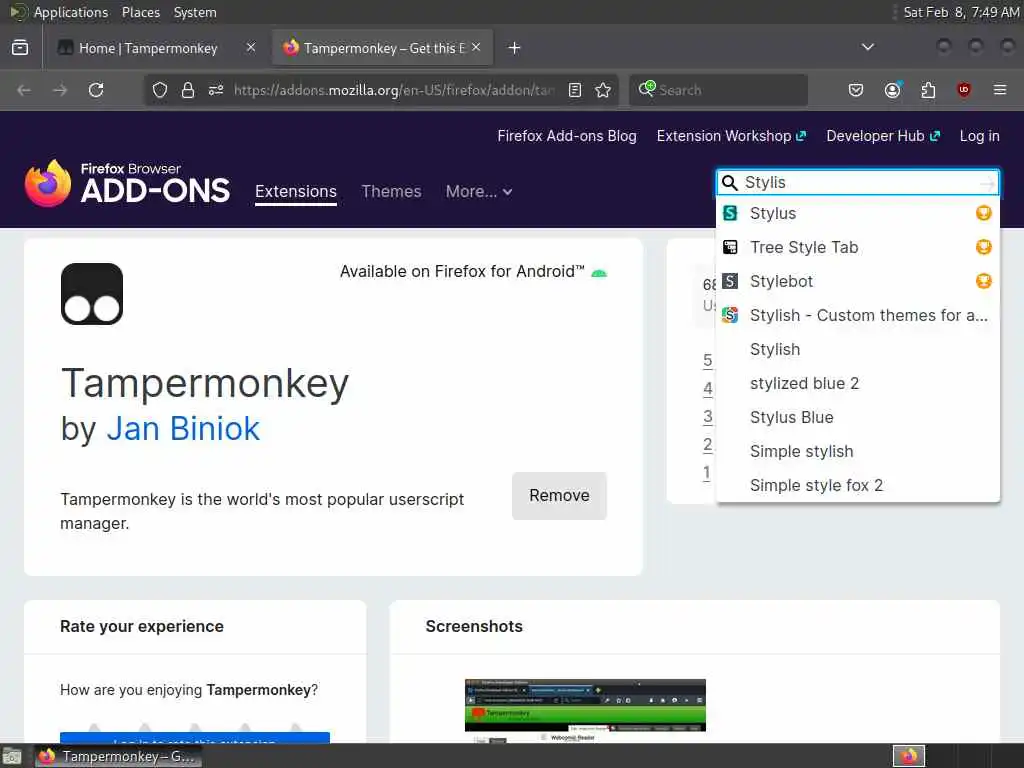This screenshot has height=768, width=1024.
Task: Click the Firefox Add-ons logo
Action: coord(127,184)
